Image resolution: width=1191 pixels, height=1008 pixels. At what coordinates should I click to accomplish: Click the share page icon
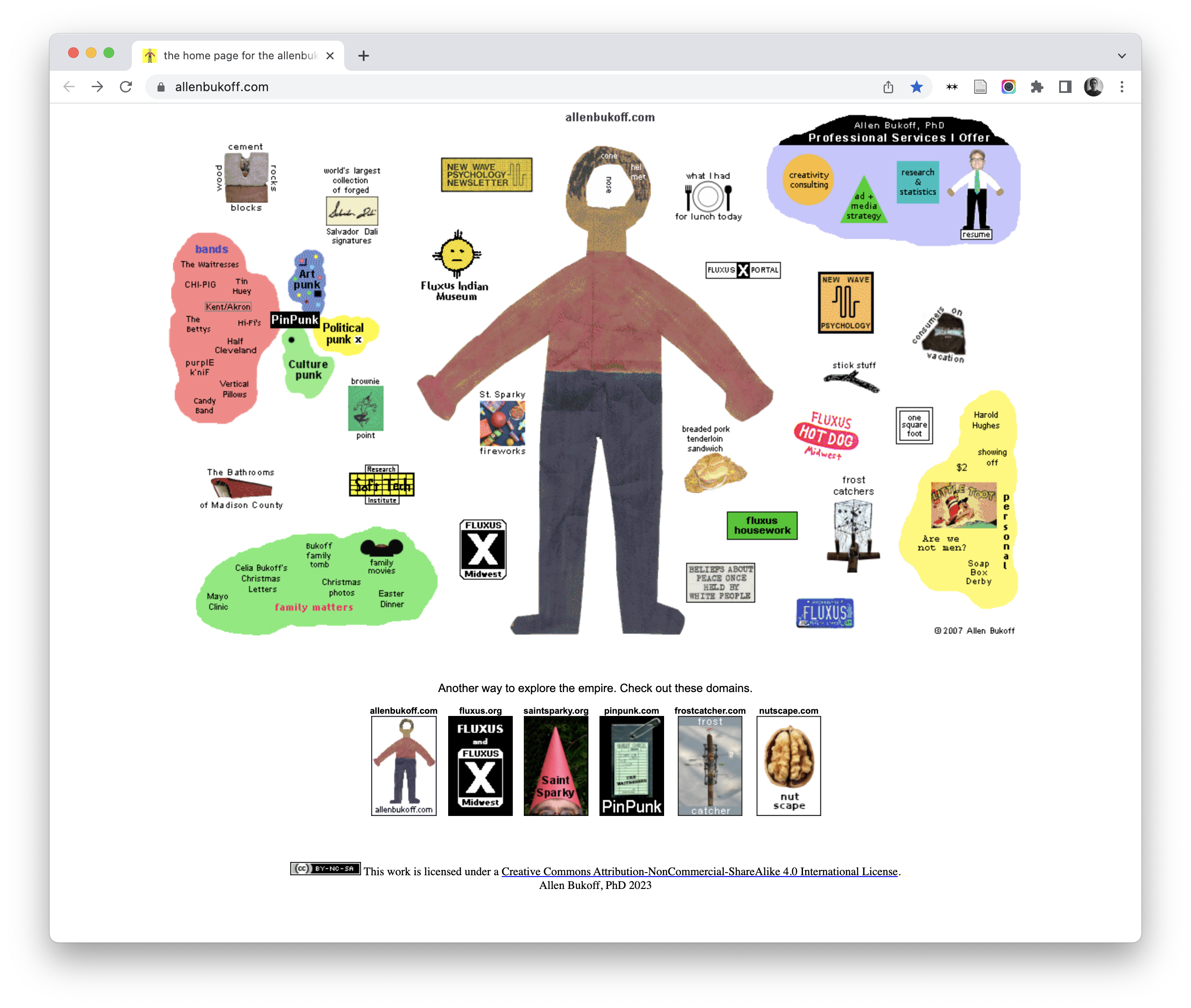tap(887, 87)
